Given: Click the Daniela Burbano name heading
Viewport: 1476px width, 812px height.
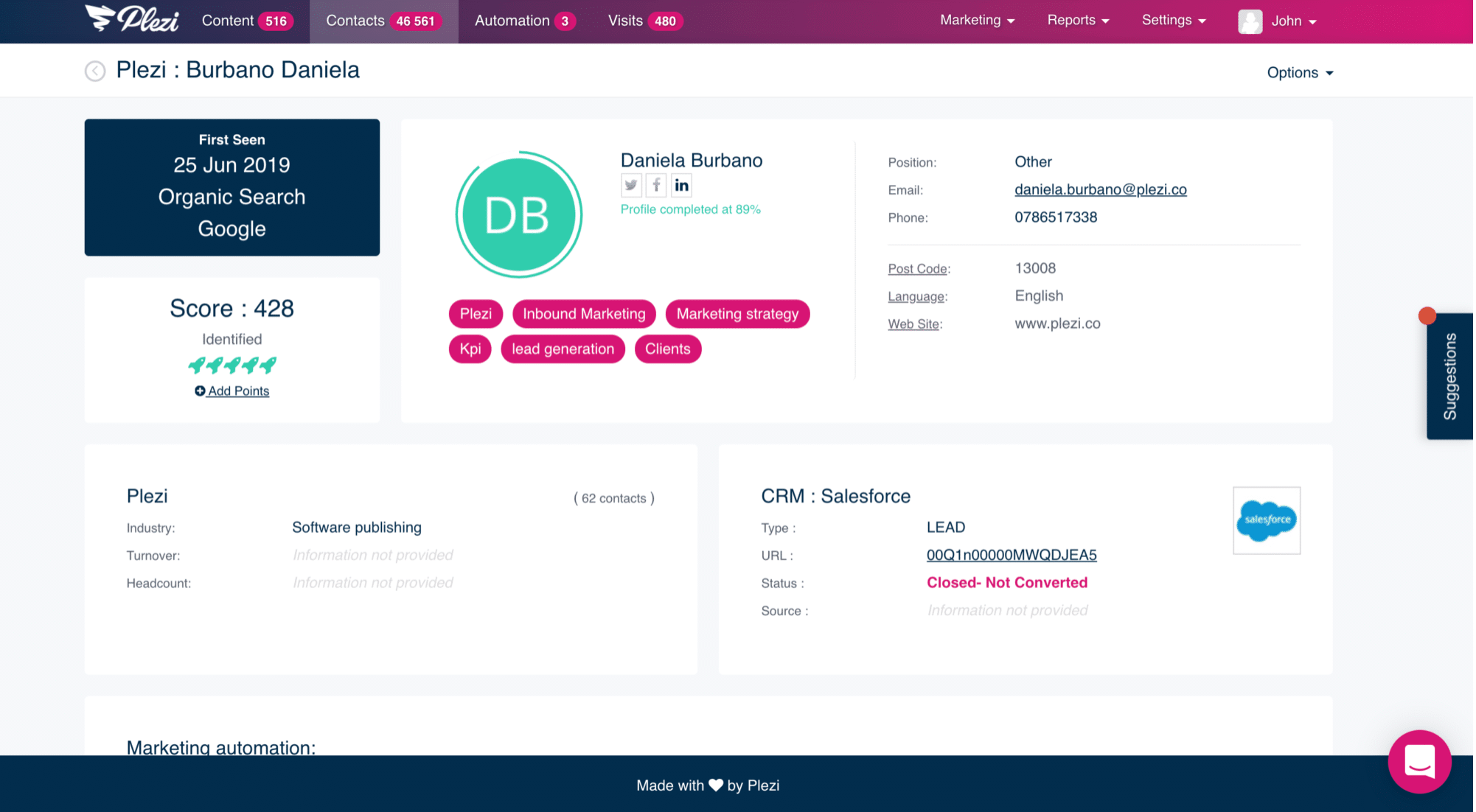Looking at the screenshot, I should point(692,161).
